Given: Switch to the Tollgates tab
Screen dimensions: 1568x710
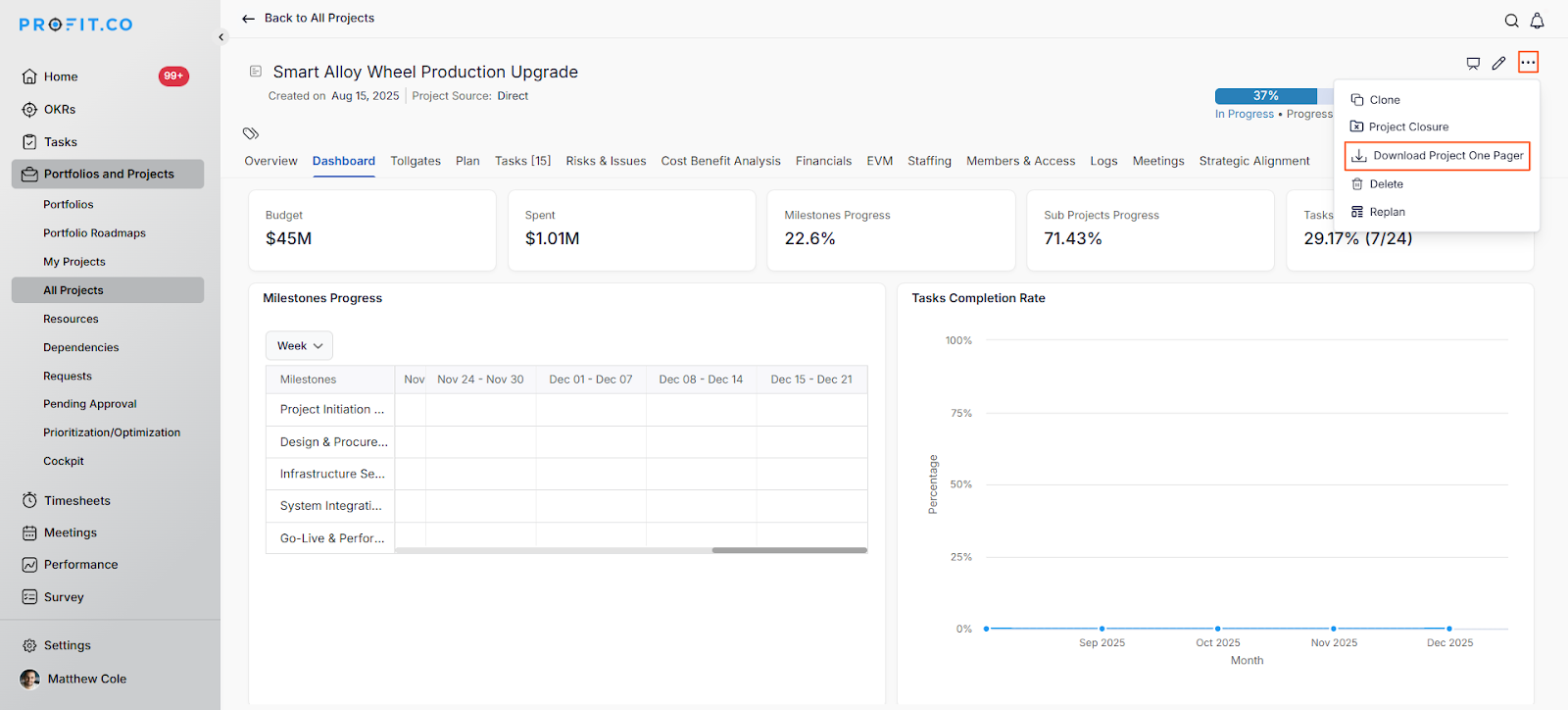Looking at the screenshot, I should [415, 161].
